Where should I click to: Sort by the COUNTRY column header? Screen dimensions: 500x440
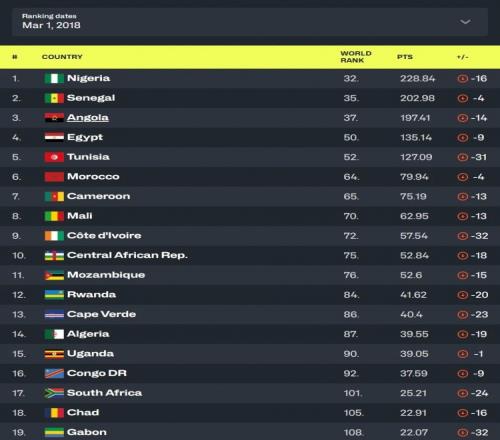point(62,57)
